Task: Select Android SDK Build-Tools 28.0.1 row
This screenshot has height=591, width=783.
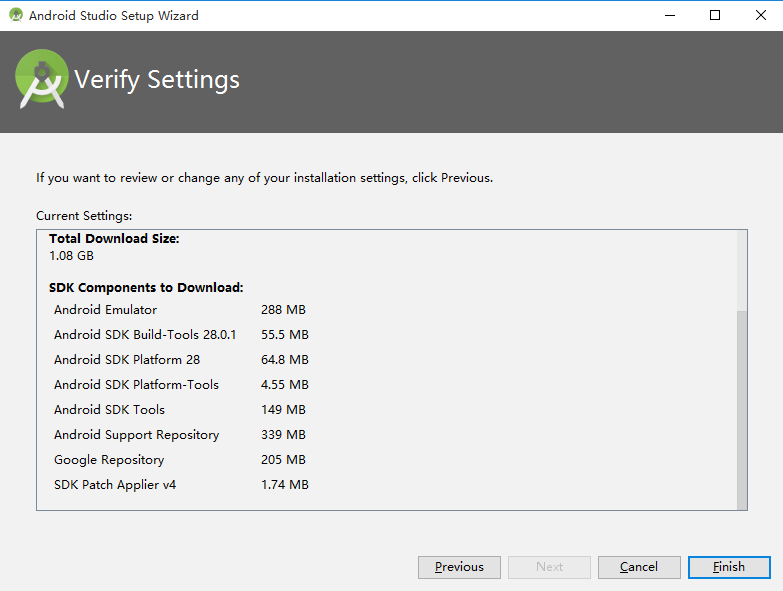Action: pyautogui.click(x=145, y=335)
